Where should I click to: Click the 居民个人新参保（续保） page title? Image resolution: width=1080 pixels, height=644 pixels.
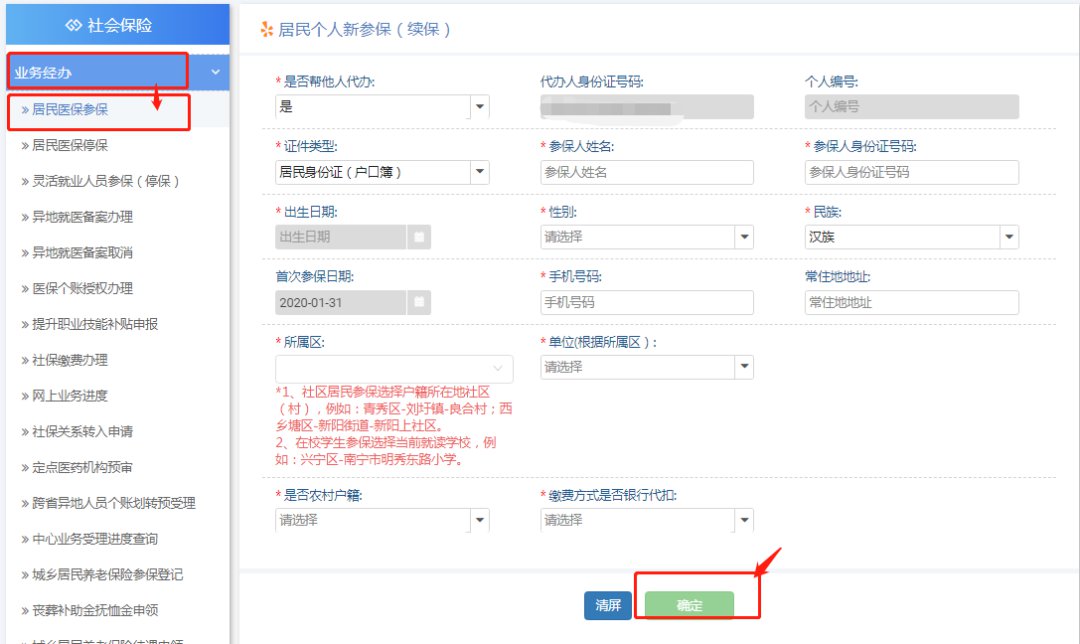(x=364, y=30)
